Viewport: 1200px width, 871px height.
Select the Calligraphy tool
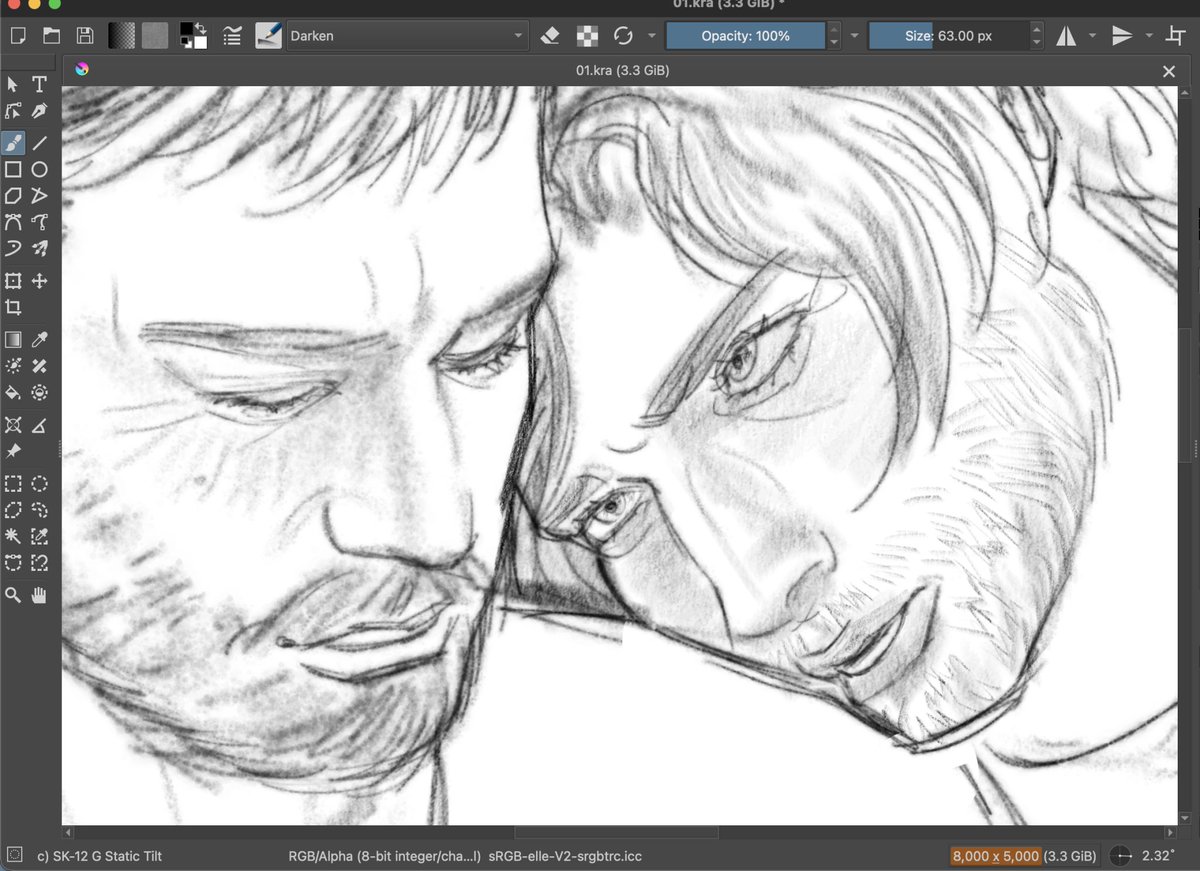[39, 111]
